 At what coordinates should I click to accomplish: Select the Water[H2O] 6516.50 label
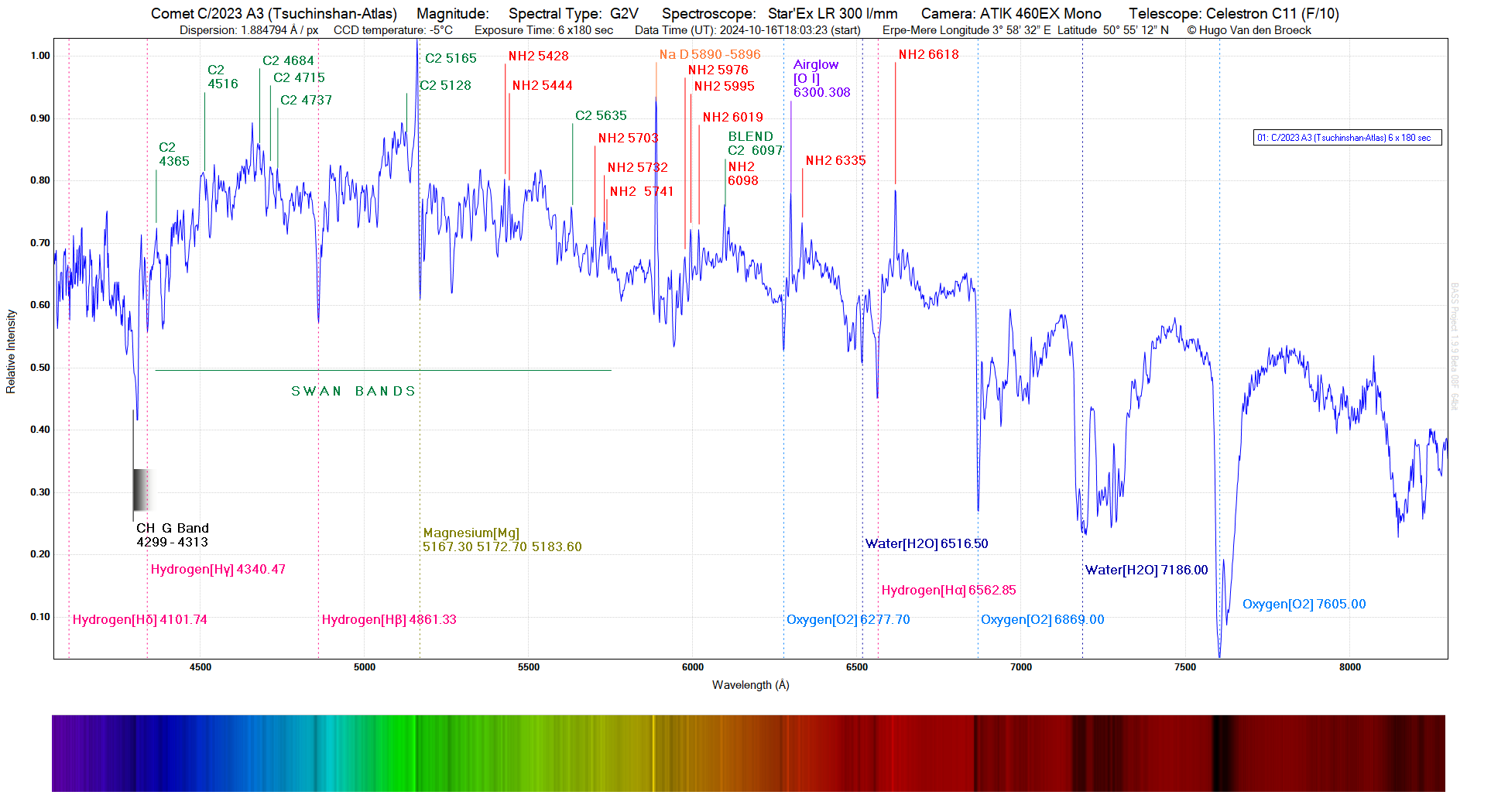[x=926, y=544]
